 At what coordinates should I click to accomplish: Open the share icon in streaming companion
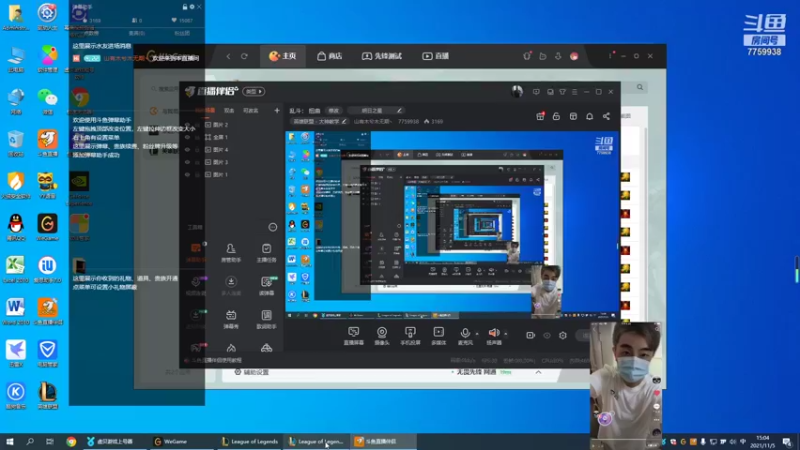pyautogui.click(x=606, y=116)
